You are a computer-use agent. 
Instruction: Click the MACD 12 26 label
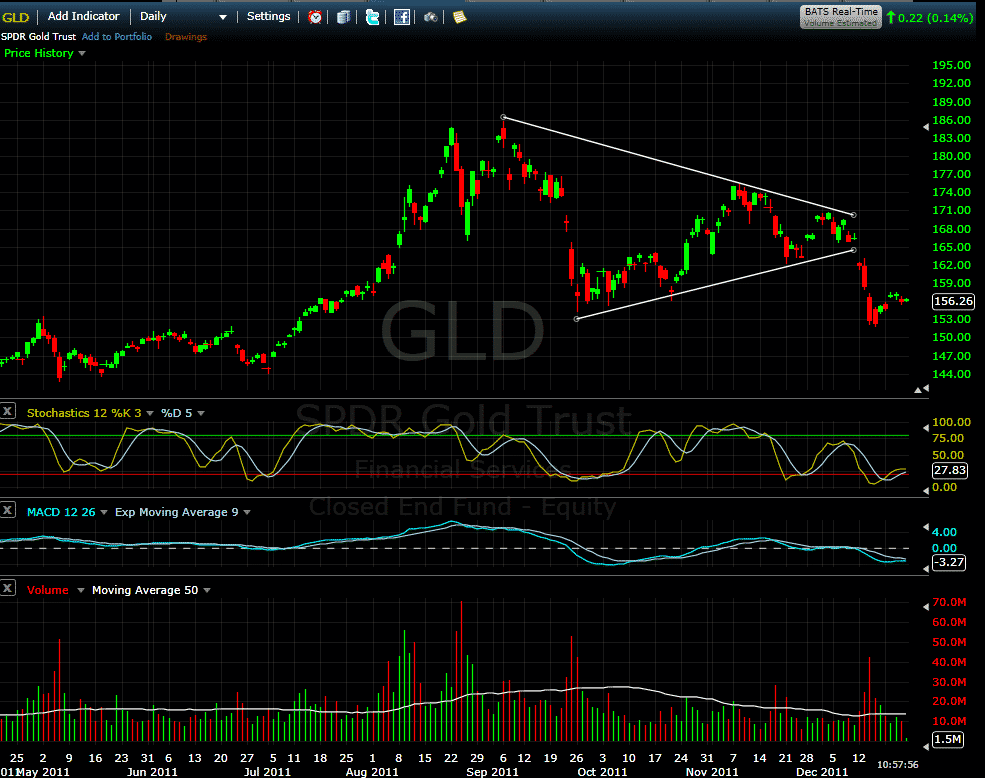[61, 512]
